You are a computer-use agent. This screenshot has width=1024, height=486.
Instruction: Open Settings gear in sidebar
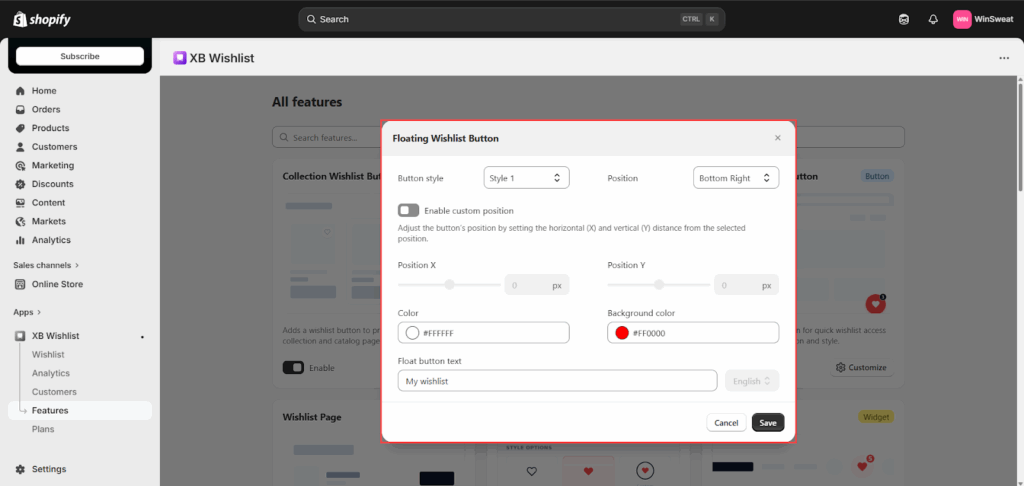point(21,469)
